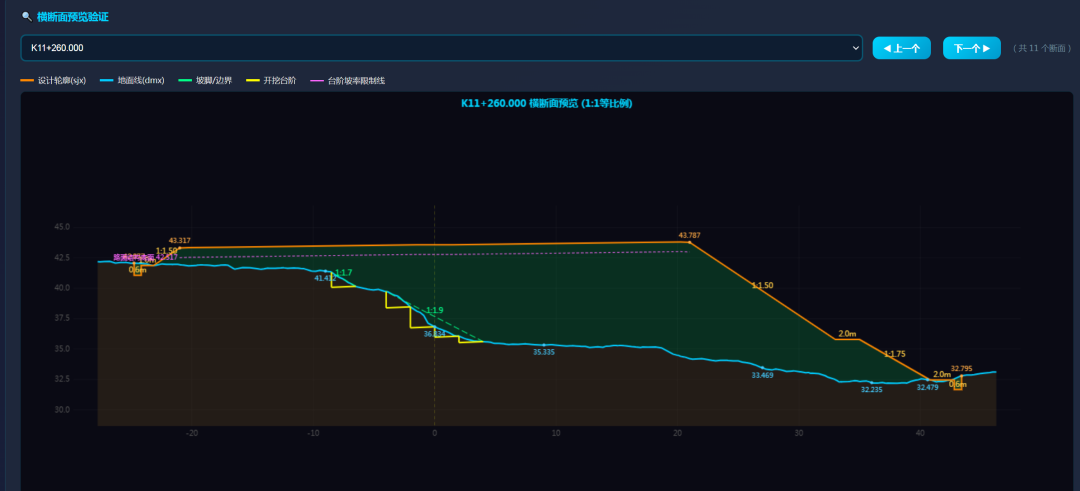Image resolution: width=1080 pixels, height=491 pixels.
Task: Click the 32.795 slope toe point
Action: (962, 375)
